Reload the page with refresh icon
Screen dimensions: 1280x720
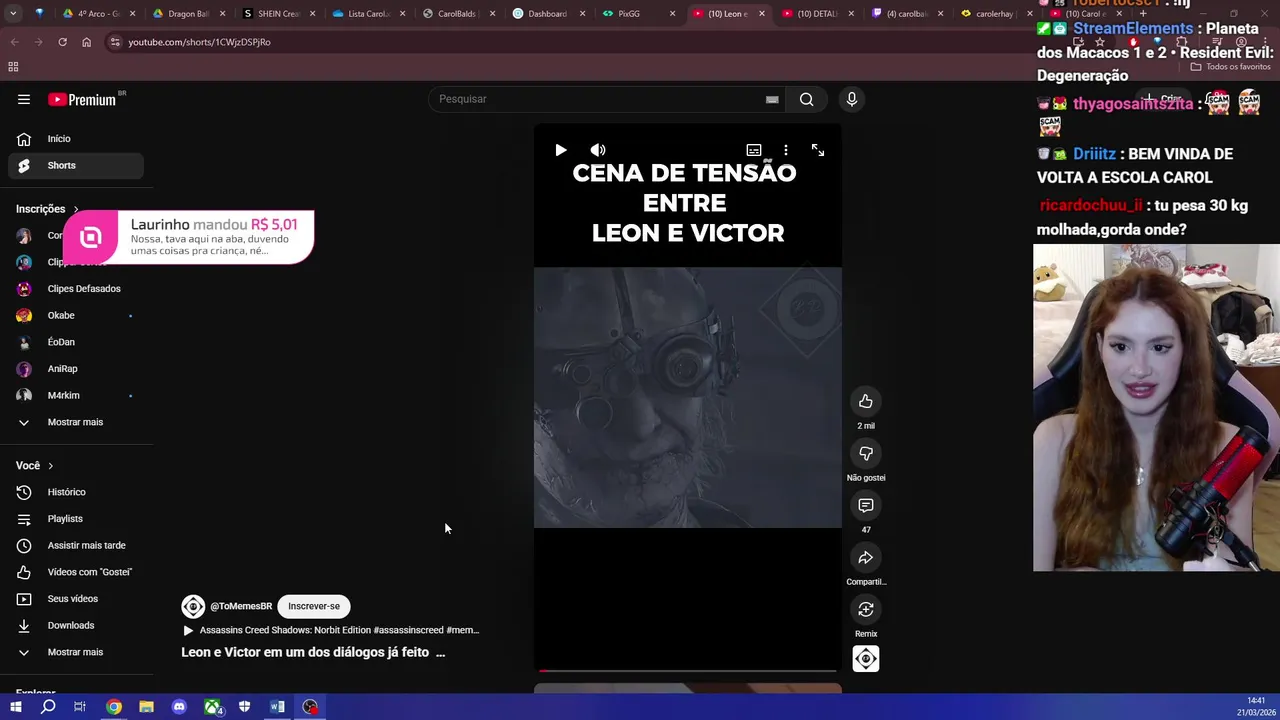point(62,42)
